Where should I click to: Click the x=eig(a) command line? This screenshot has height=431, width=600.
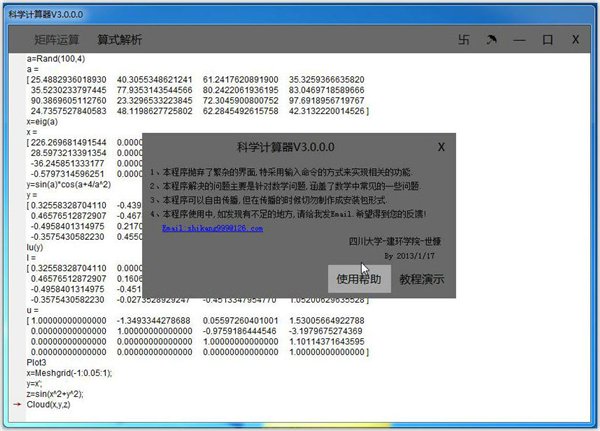point(42,122)
